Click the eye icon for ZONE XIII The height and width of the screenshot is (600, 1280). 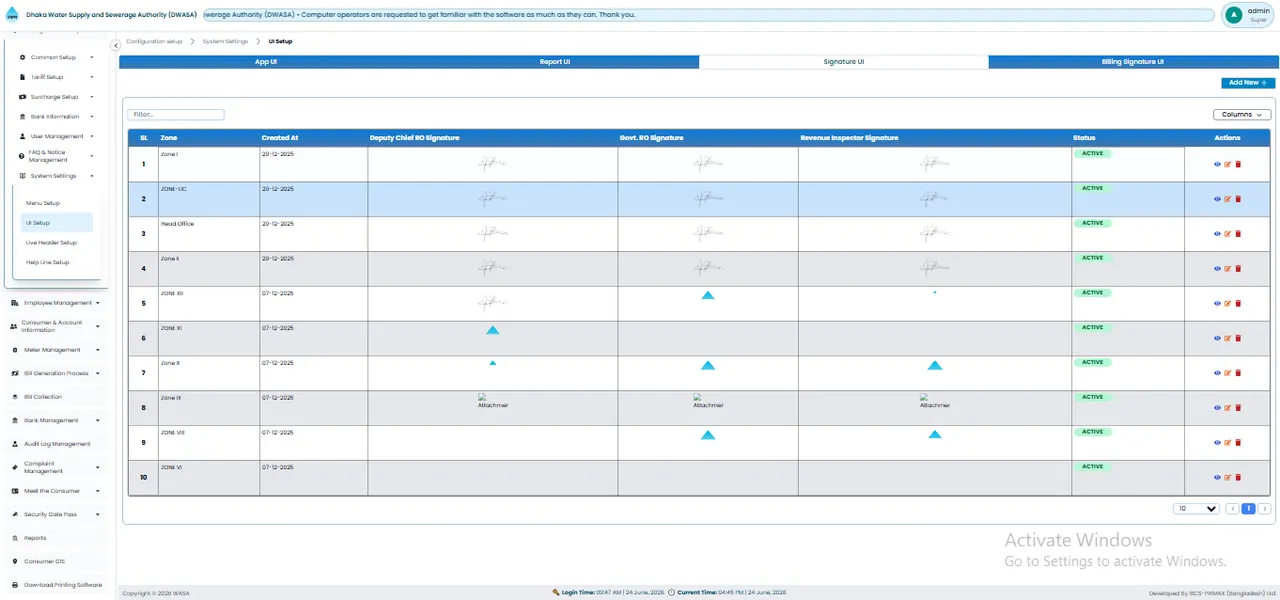click(x=1217, y=303)
